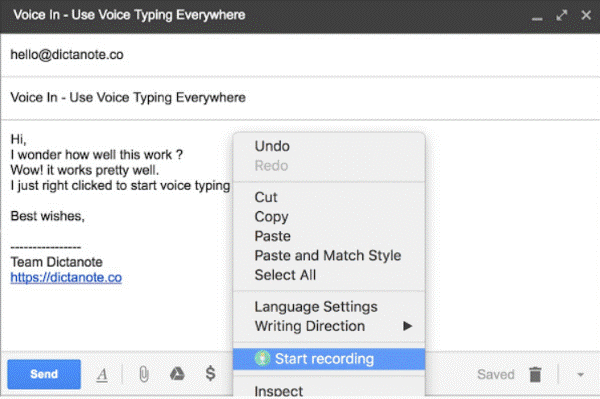The height and width of the screenshot is (399, 600).
Task: Insert files using the Google Drive icon
Action: [x=177, y=374]
